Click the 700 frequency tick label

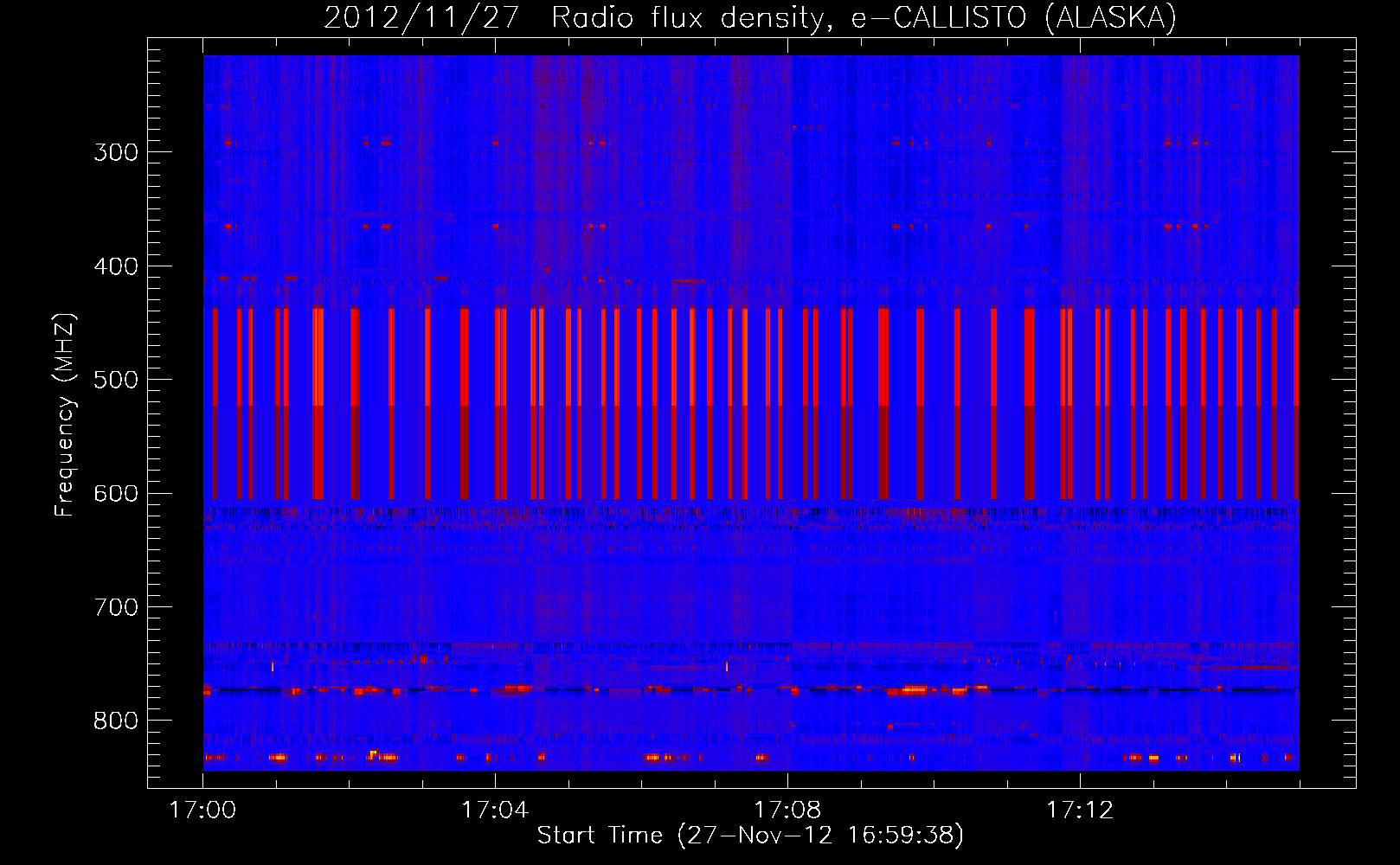coord(116,607)
